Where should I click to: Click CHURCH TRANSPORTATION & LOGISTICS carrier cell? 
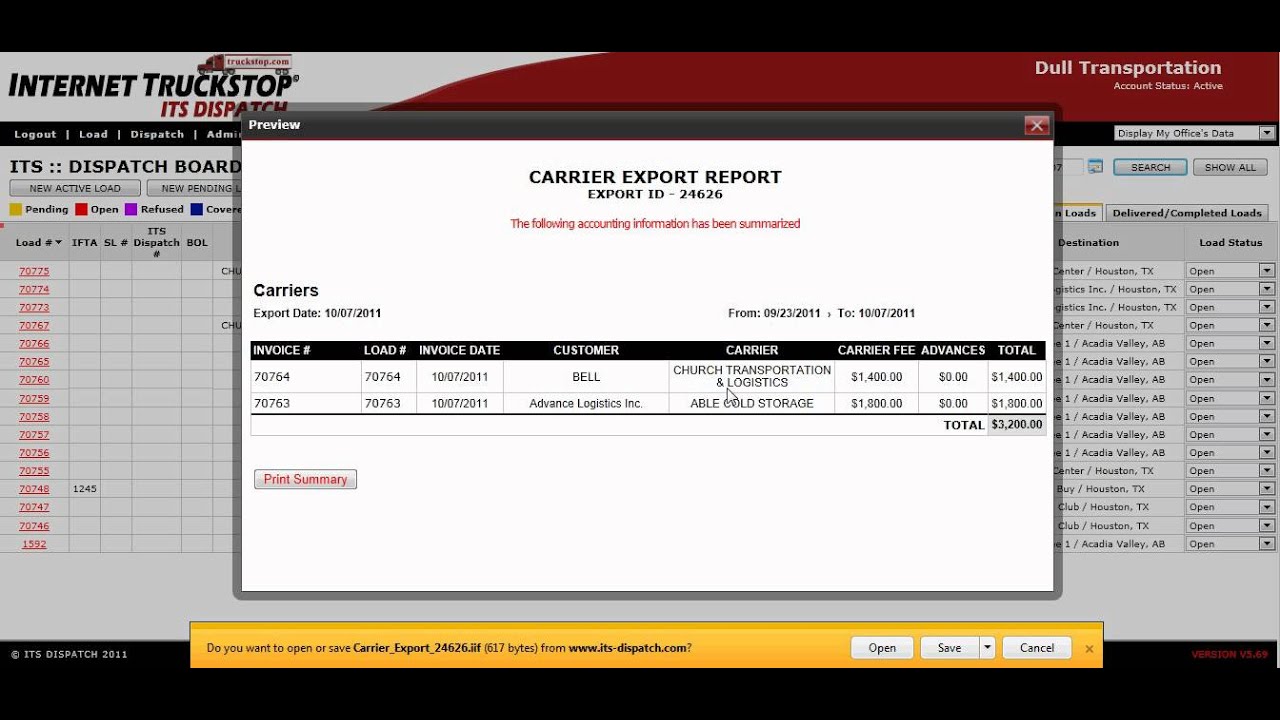[x=752, y=377]
